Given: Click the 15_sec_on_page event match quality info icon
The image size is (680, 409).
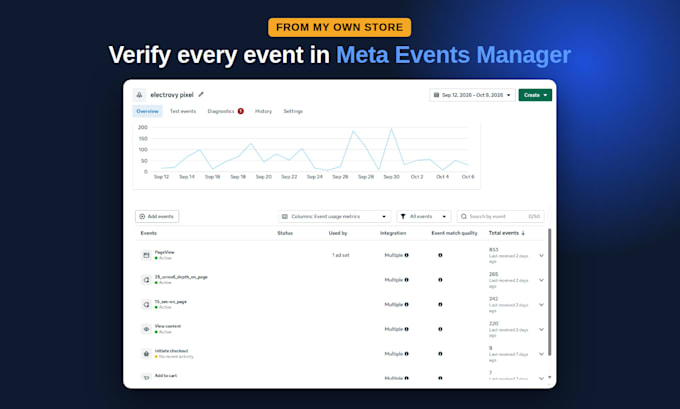Looking at the screenshot, I should pos(440,304).
